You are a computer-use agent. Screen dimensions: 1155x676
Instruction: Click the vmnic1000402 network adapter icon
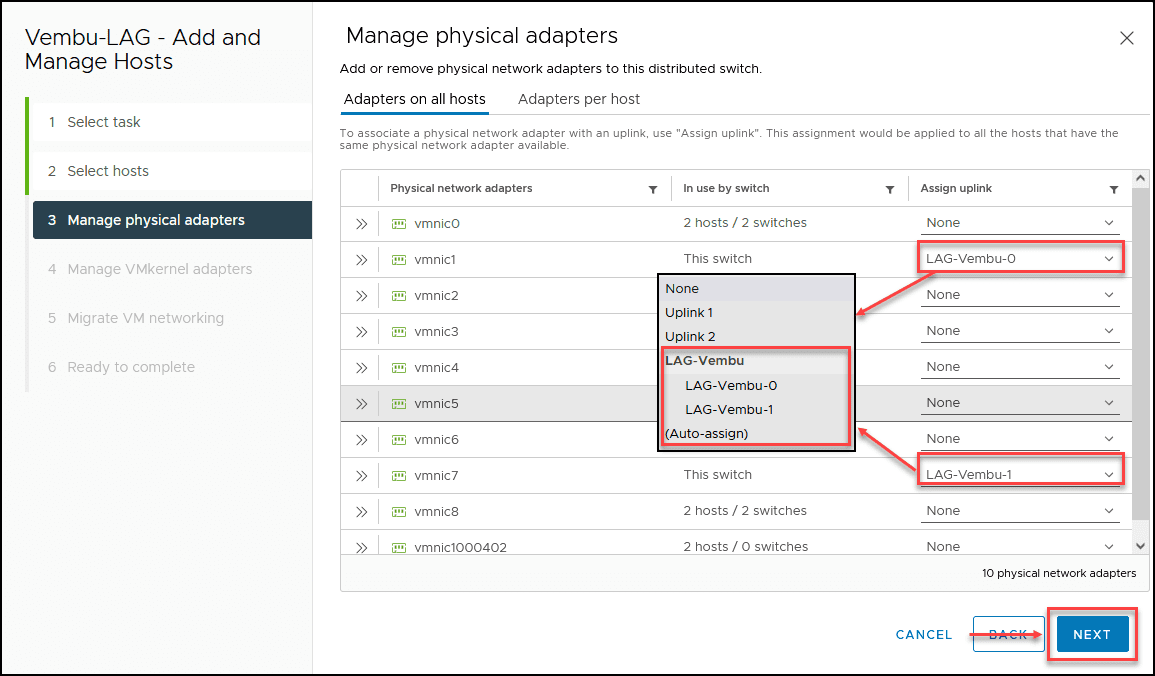tap(399, 548)
